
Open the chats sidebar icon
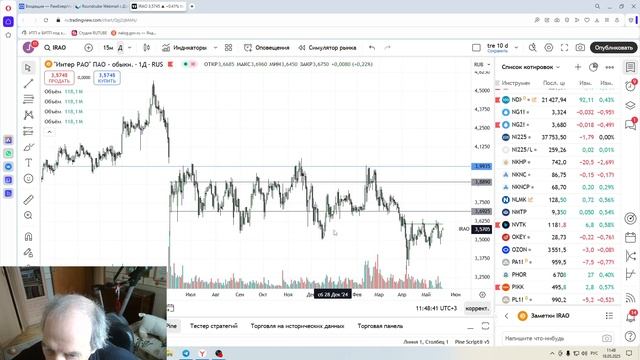[631, 124]
